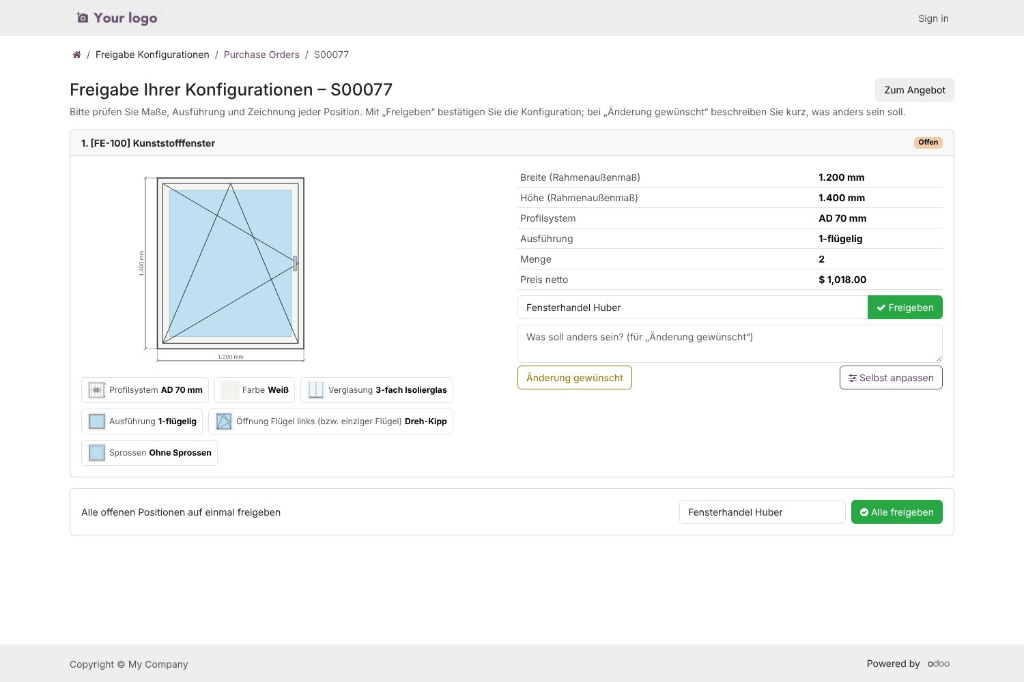This screenshot has width=1024, height=682.
Task: Go to Purchase Orders breadcrumb
Action: (x=261, y=55)
